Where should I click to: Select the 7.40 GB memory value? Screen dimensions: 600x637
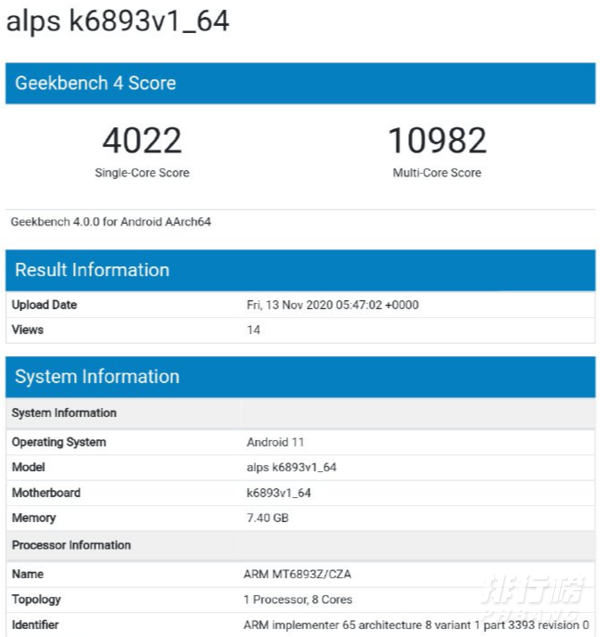[x=267, y=518]
